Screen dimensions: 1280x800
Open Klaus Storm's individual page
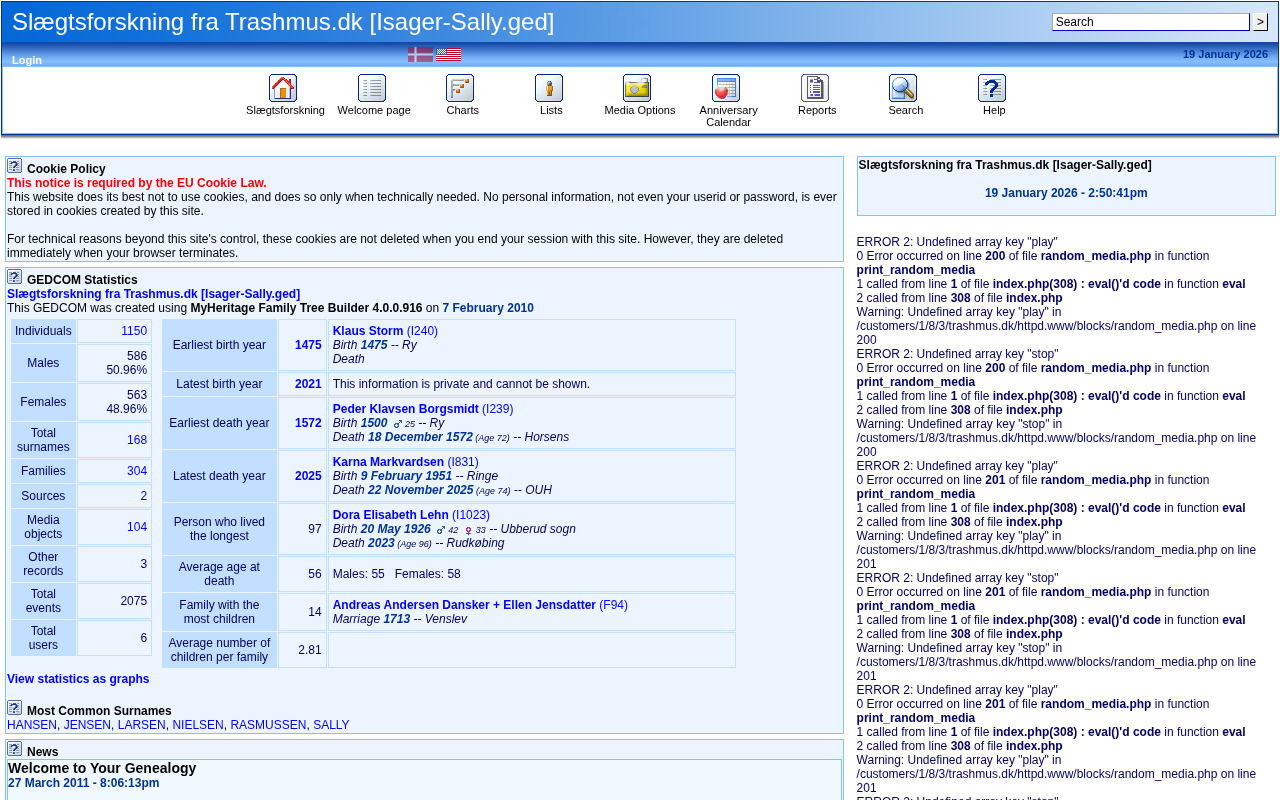point(385,331)
